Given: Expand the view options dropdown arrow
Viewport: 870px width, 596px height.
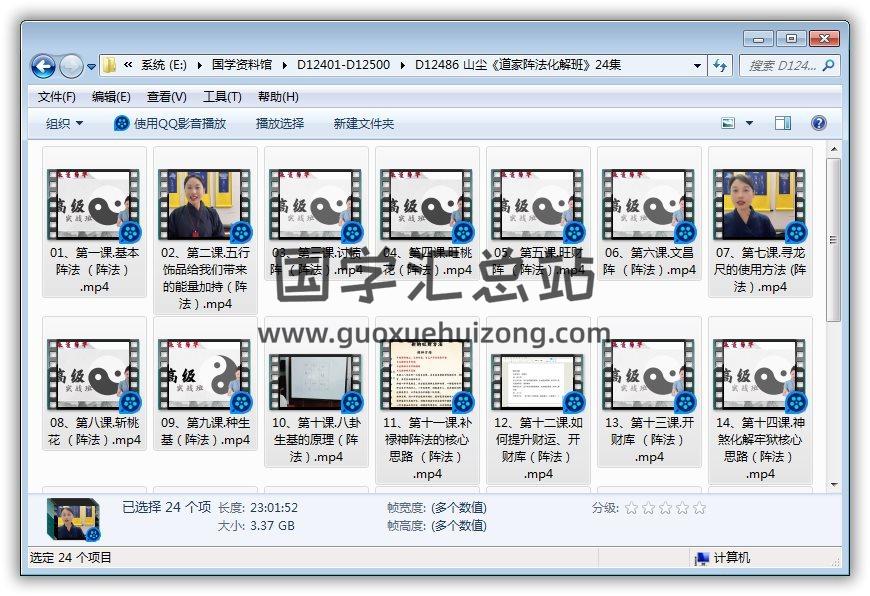Looking at the screenshot, I should (750, 123).
